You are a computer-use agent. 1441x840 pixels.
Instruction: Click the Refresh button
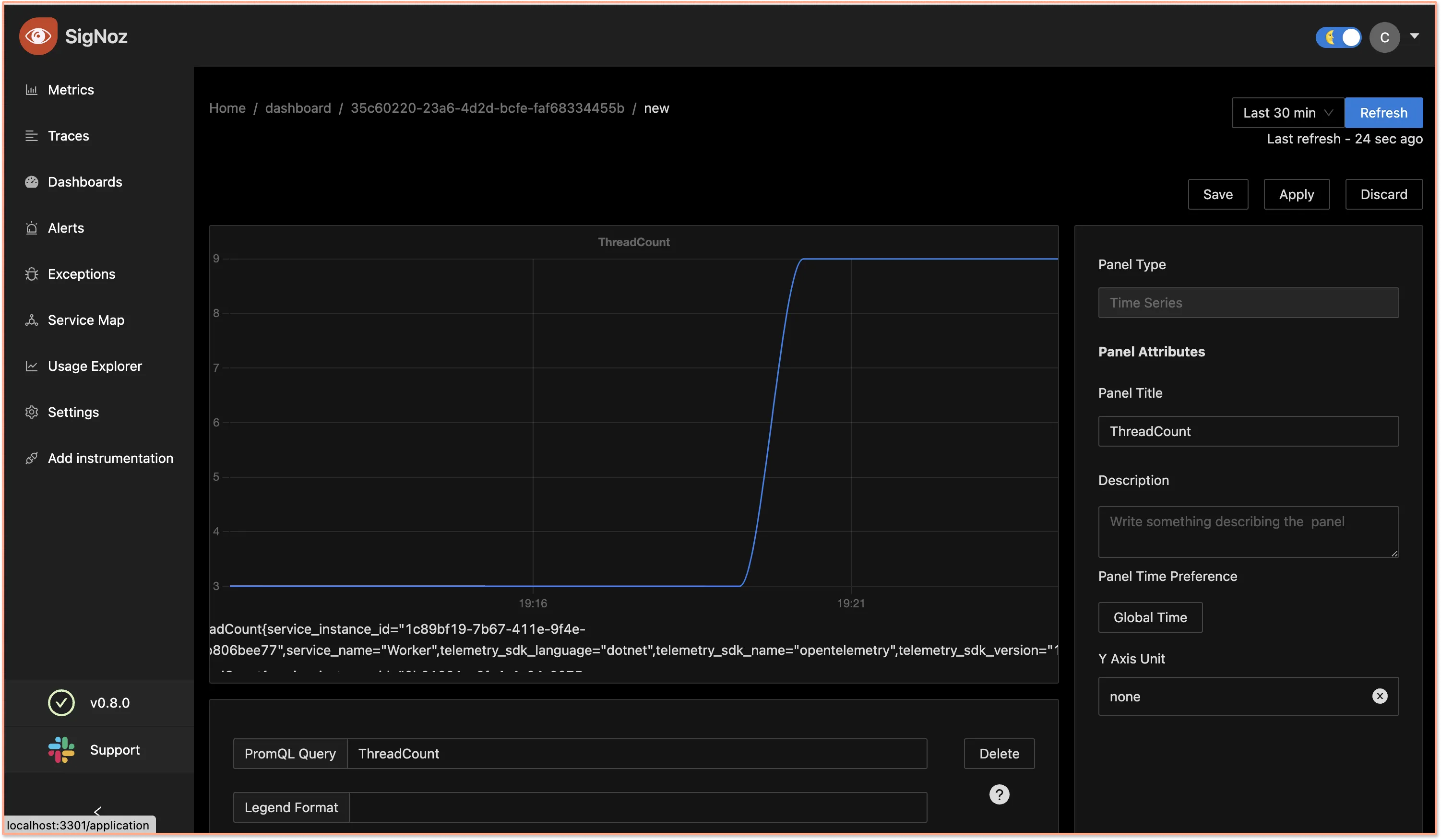coord(1383,113)
